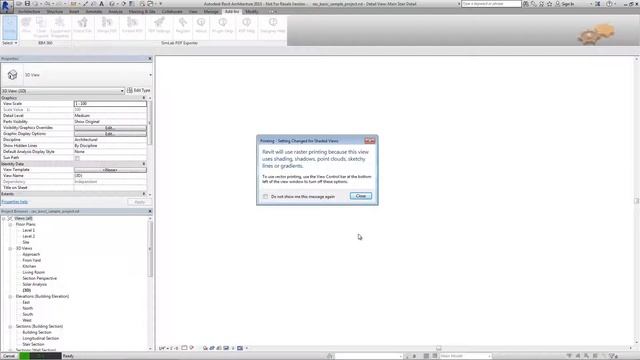Open the Properties help link
640x360 pixels.
(x=15, y=202)
